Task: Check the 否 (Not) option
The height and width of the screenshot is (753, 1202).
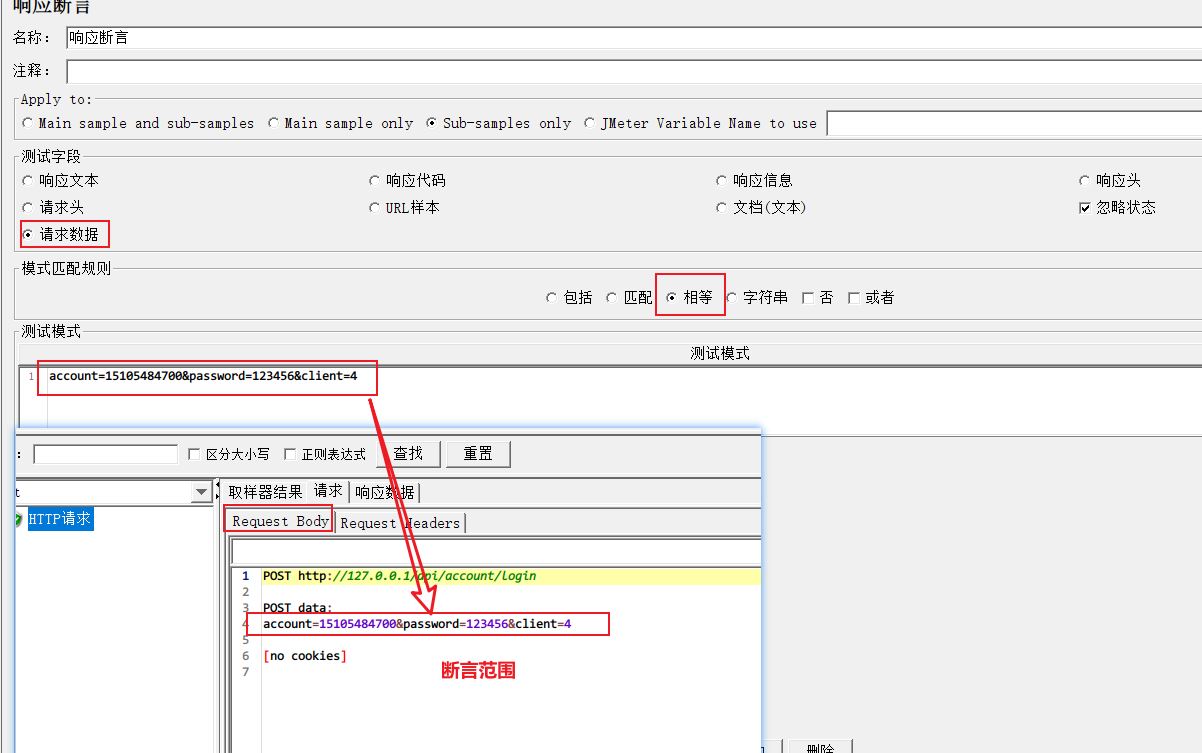Action: pyautogui.click(x=808, y=298)
